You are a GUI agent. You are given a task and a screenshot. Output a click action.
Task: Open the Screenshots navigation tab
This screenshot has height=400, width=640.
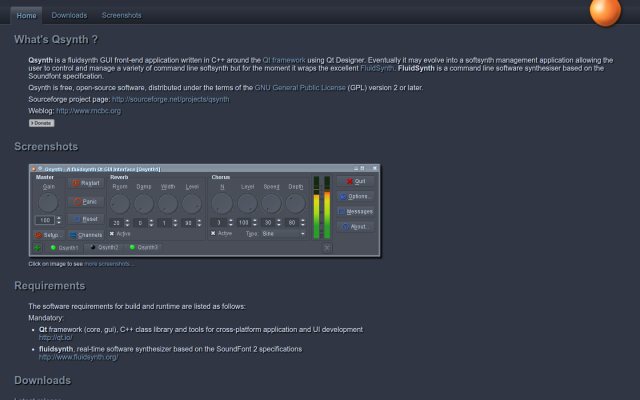click(122, 16)
